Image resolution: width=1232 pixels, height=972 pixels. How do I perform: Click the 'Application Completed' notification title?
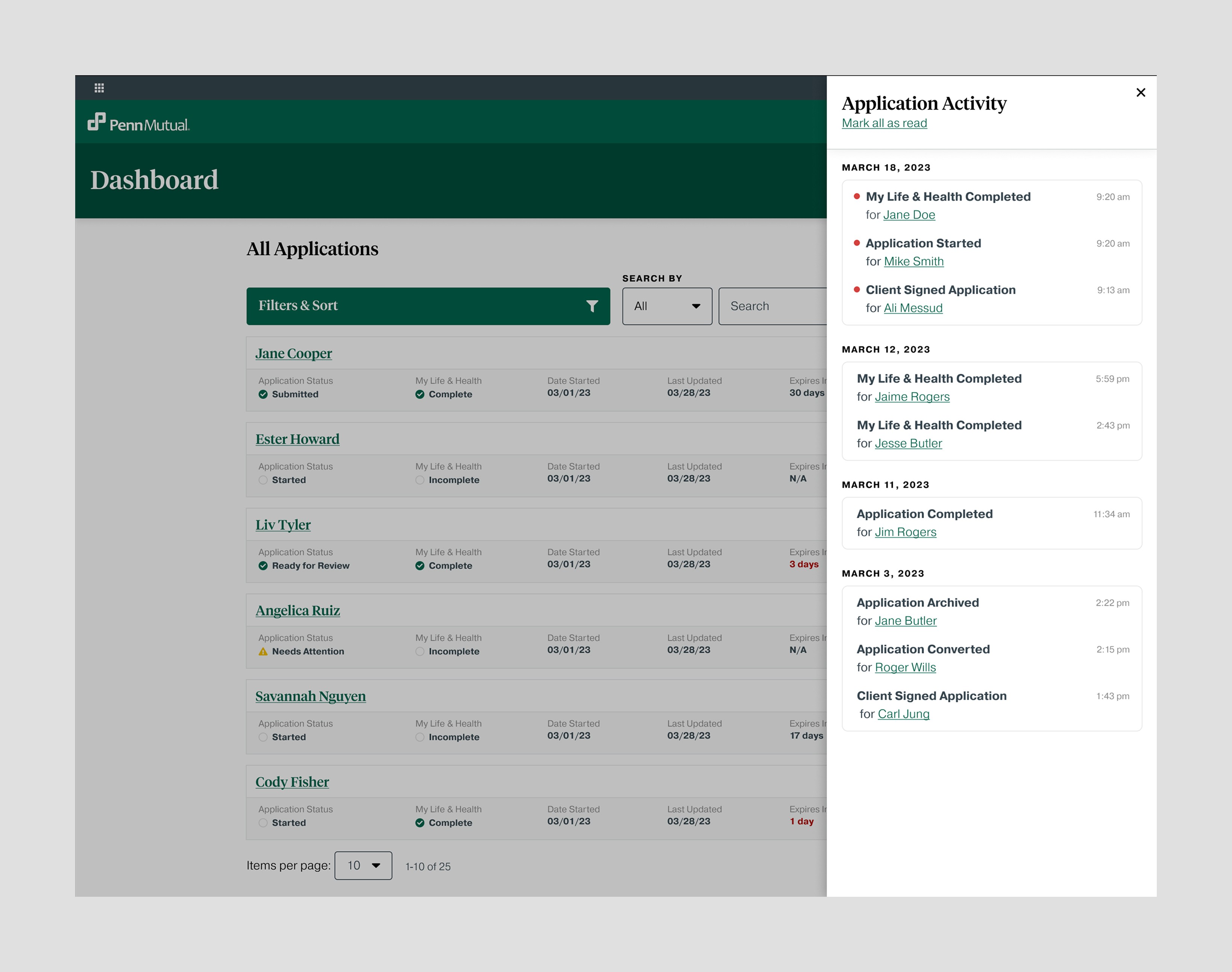[925, 514]
